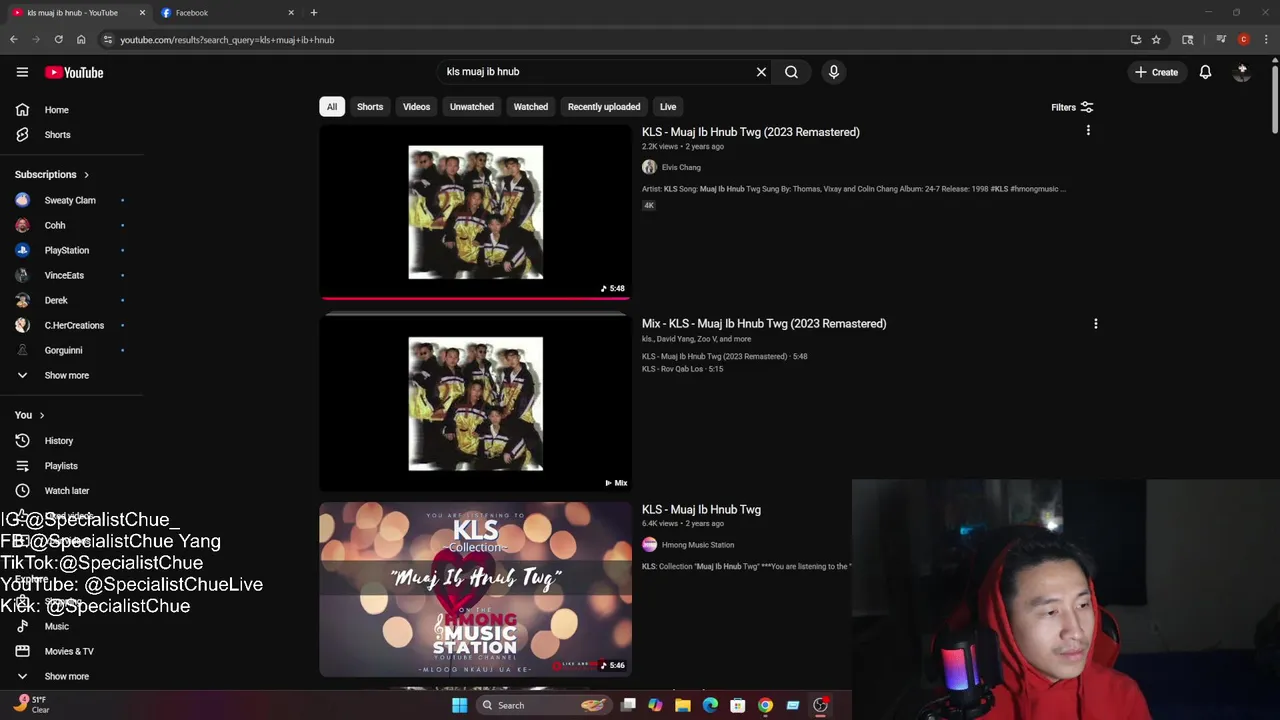This screenshot has width=1280, height=720.
Task: Click the red watch progress bar on first thumbnail
Action: tap(475, 297)
